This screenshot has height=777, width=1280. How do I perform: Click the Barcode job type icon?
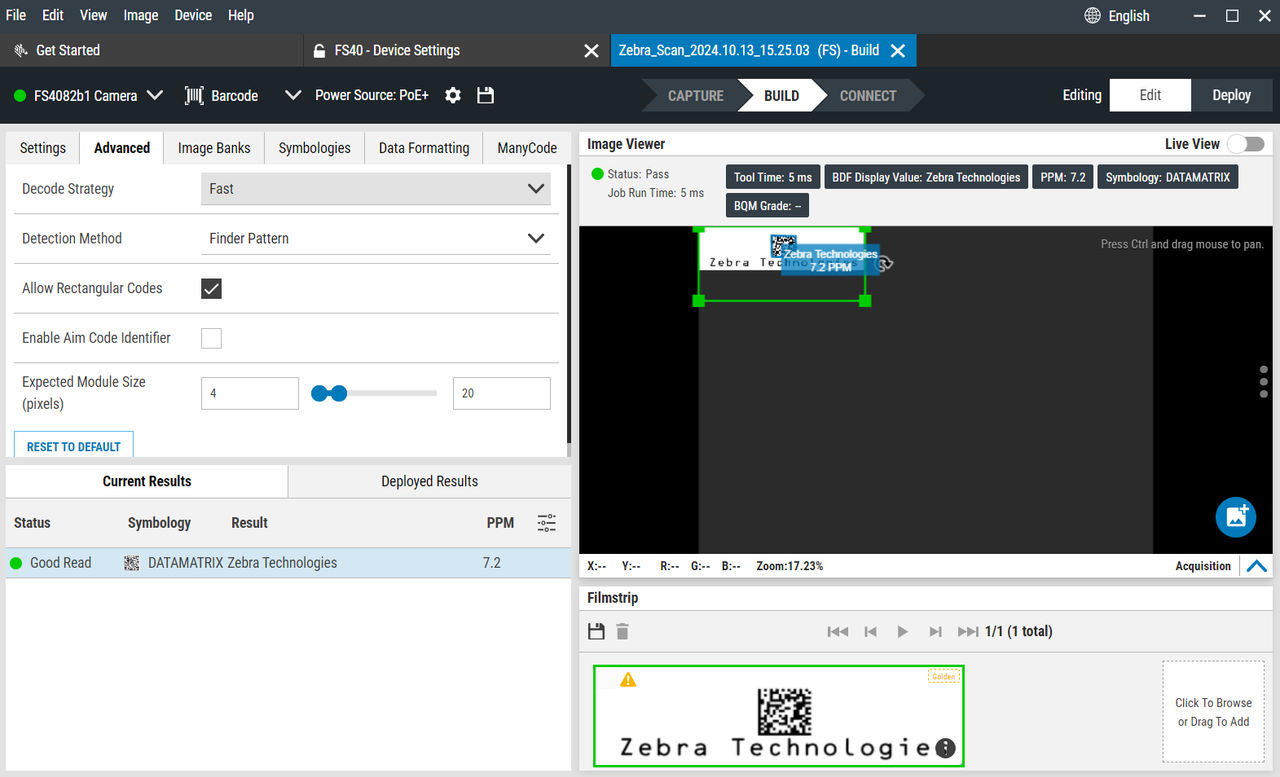pyautogui.click(x=195, y=95)
